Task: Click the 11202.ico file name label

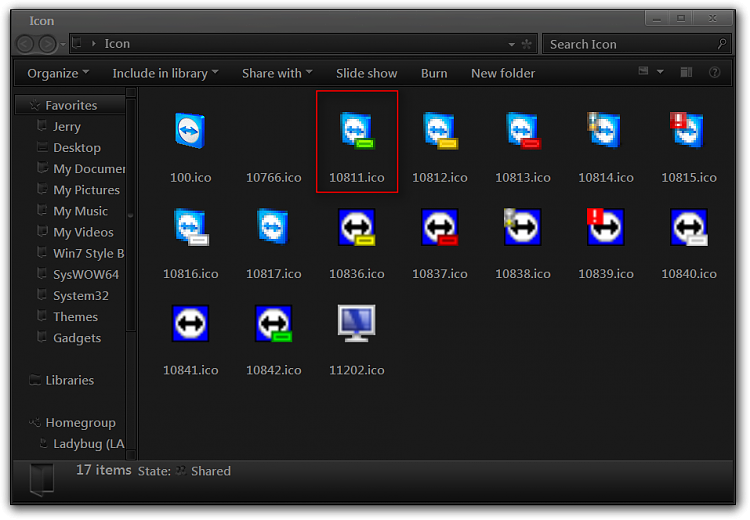Action: (x=357, y=370)
